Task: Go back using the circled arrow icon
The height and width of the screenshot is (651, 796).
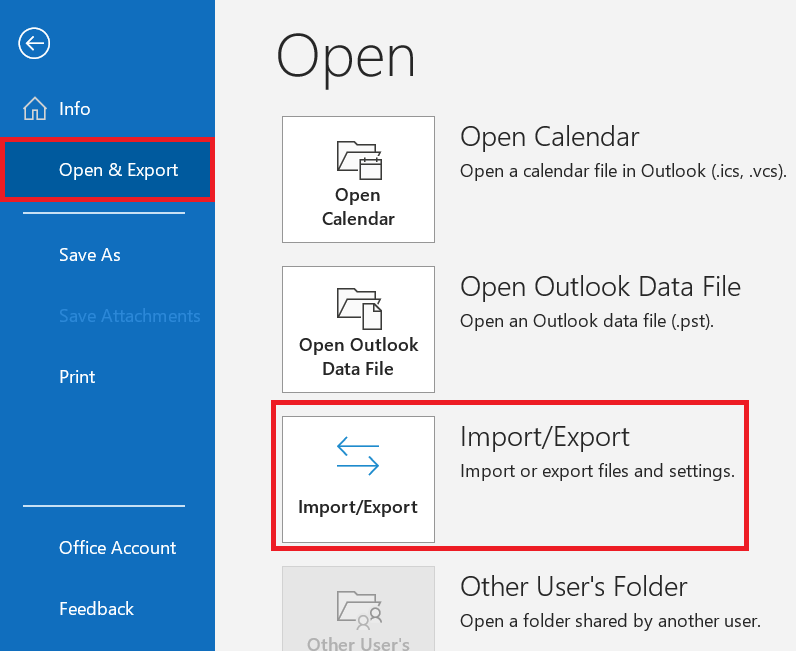Action: pyautogui.click(x=34, y=43)
